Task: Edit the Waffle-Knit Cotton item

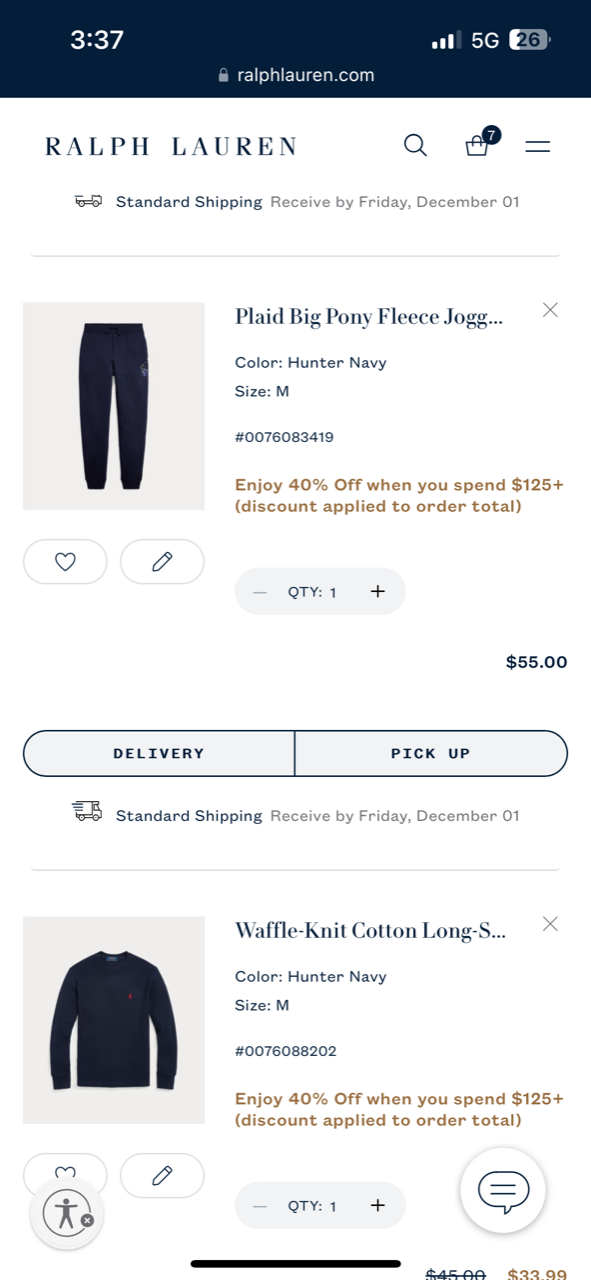Action: click(x=162, y=1176)
